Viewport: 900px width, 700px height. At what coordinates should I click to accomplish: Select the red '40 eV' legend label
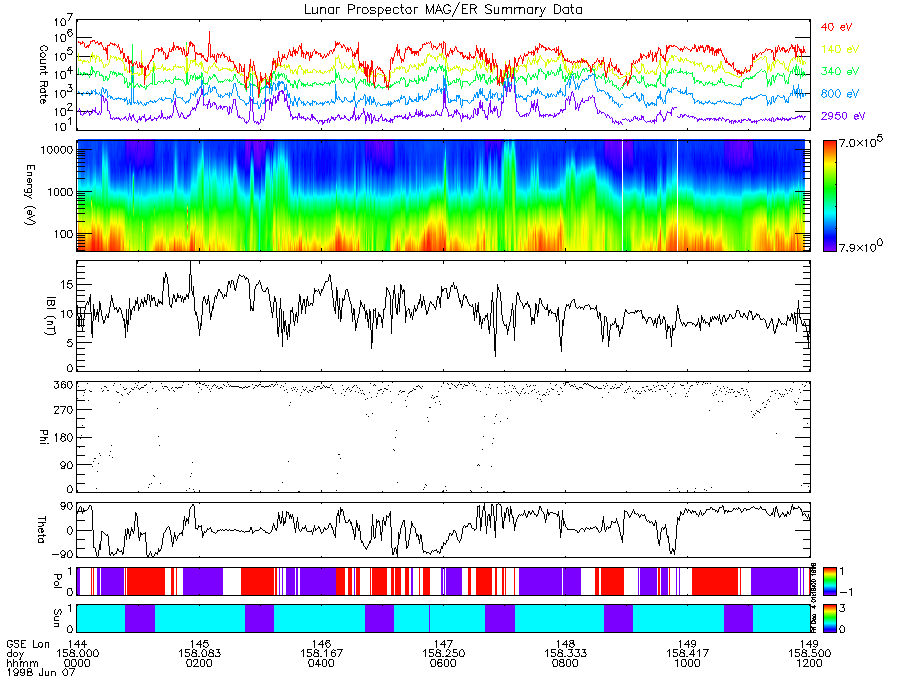pos(836,27)
